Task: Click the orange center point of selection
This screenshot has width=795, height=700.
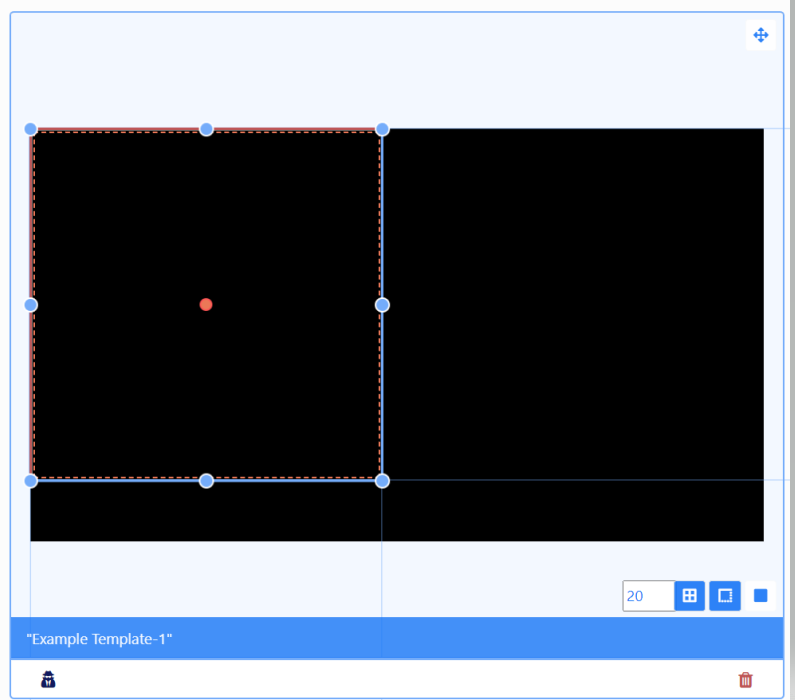Action: point(206,305)
